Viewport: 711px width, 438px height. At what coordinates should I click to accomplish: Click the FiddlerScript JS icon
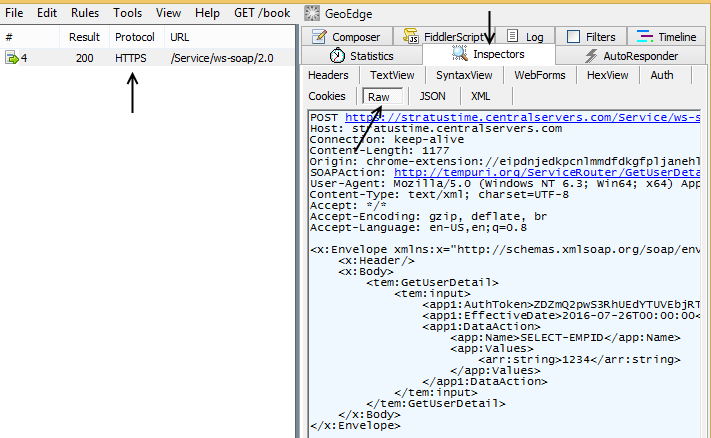click(410, 37)
